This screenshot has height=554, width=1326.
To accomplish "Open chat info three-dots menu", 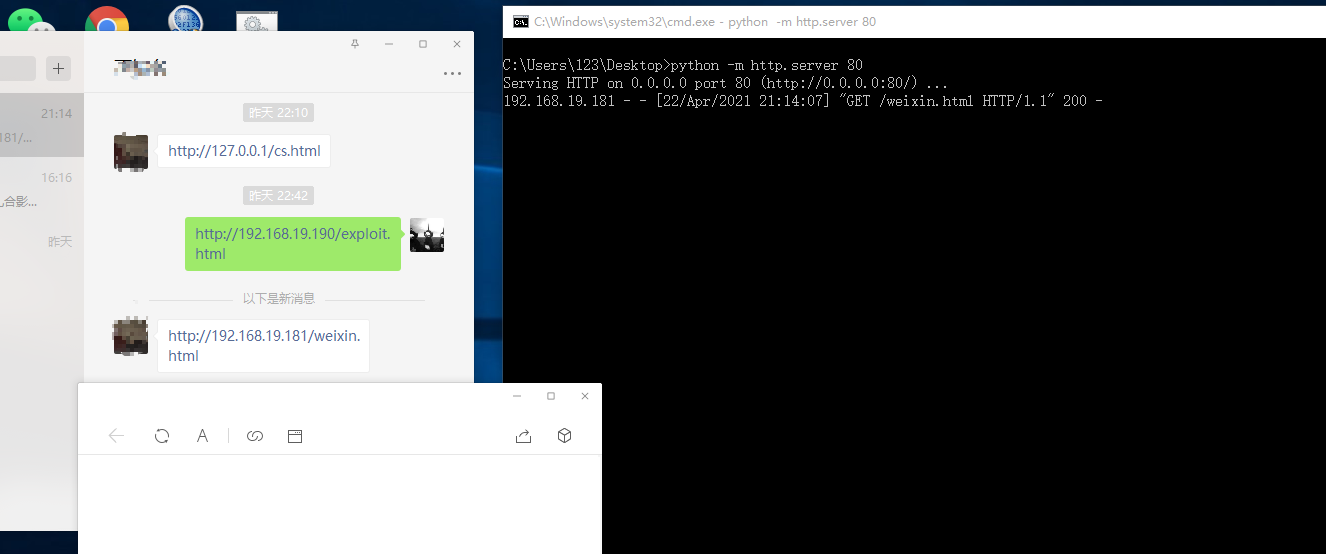I will pyautogui.click(x=452, y=73).
